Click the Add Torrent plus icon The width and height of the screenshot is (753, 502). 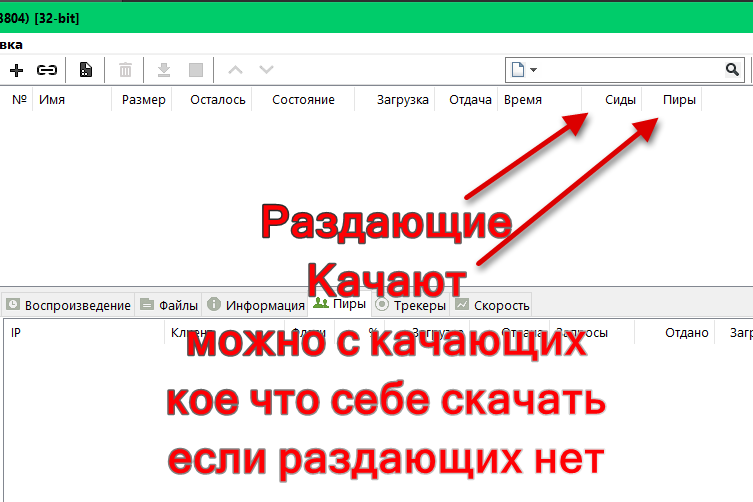click(16, 70)
